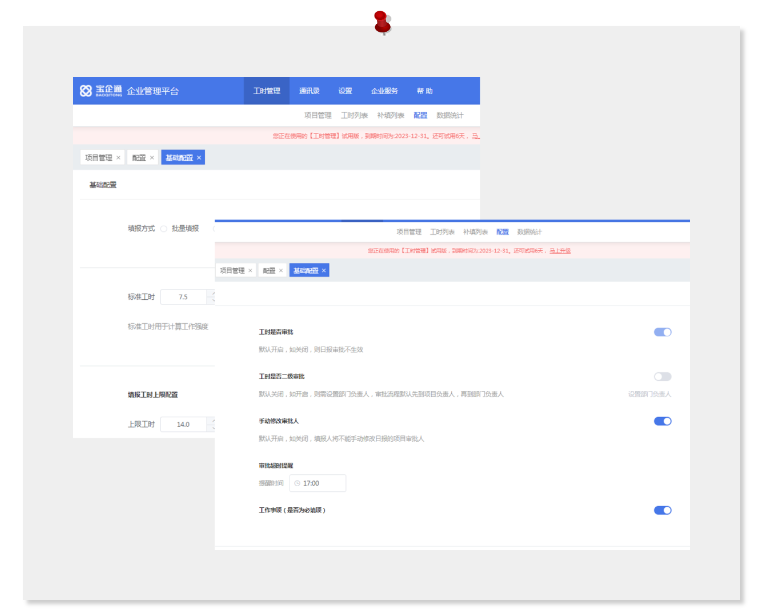Close the 基础配置 tab in the back window
Image resolution: width=779 pixels, height=616 pixels.
199,157
